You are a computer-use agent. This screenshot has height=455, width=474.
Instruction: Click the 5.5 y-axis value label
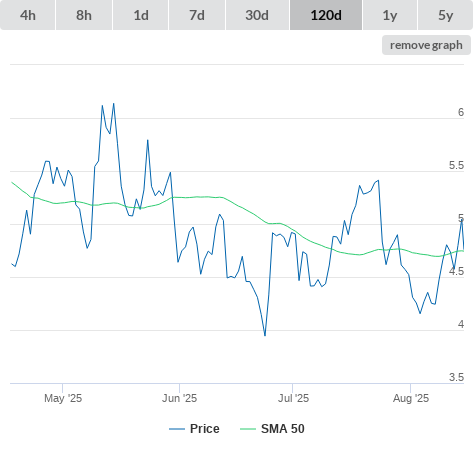click(x=456, y=165)
